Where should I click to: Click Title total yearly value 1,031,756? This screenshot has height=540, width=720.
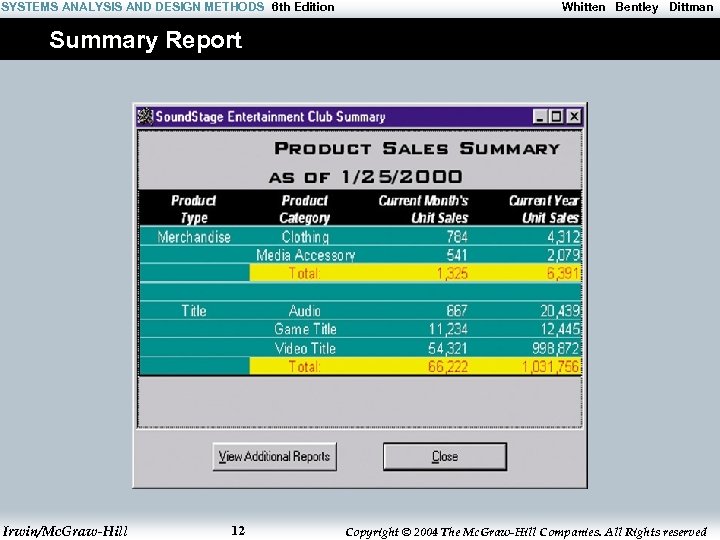tap(551, 366)
